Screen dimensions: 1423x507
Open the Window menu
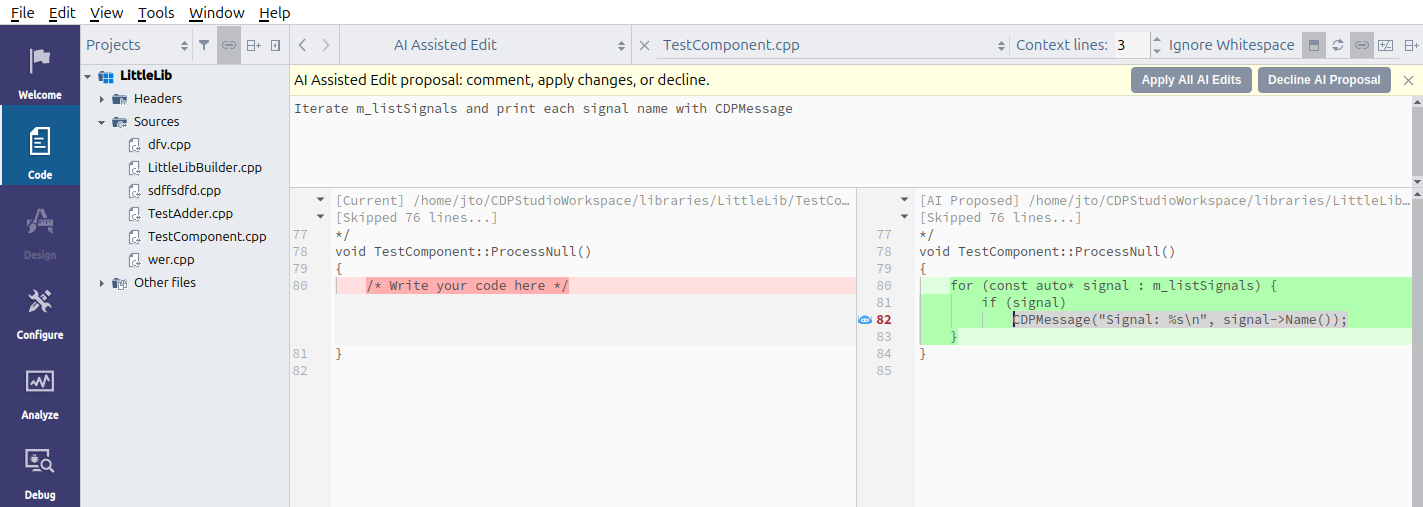pyautogui.click(x=217, y=13)
